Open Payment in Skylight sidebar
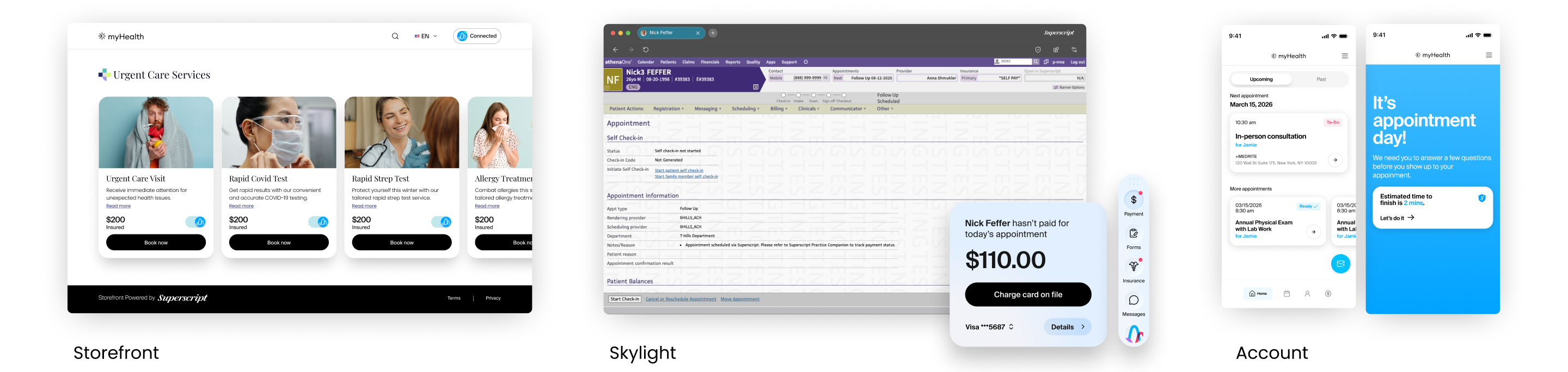This screenshot has width=1568, height=372. pos(1134,203)
